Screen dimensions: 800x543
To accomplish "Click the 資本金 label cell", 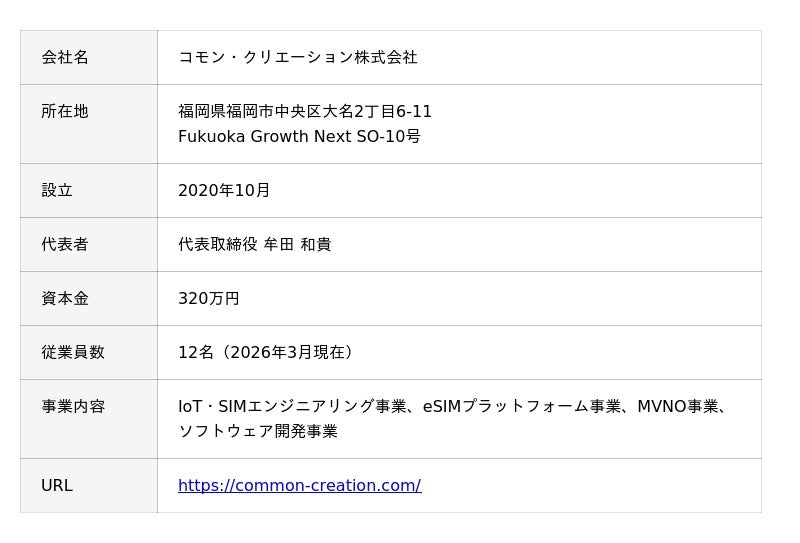I will (x=65, y=299).
